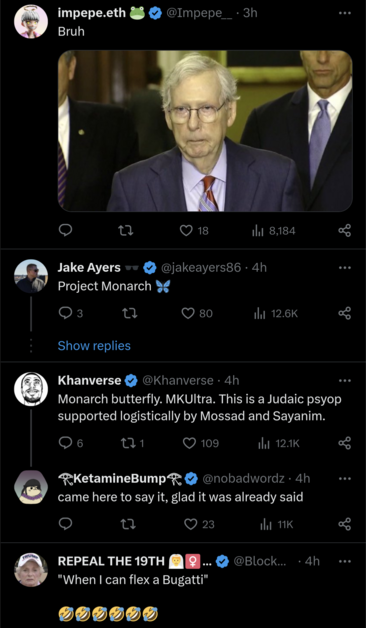Repost the impepe.eth "Bruh" tweet
This screenshot has height=628, width=366.
tap(129, 231)
